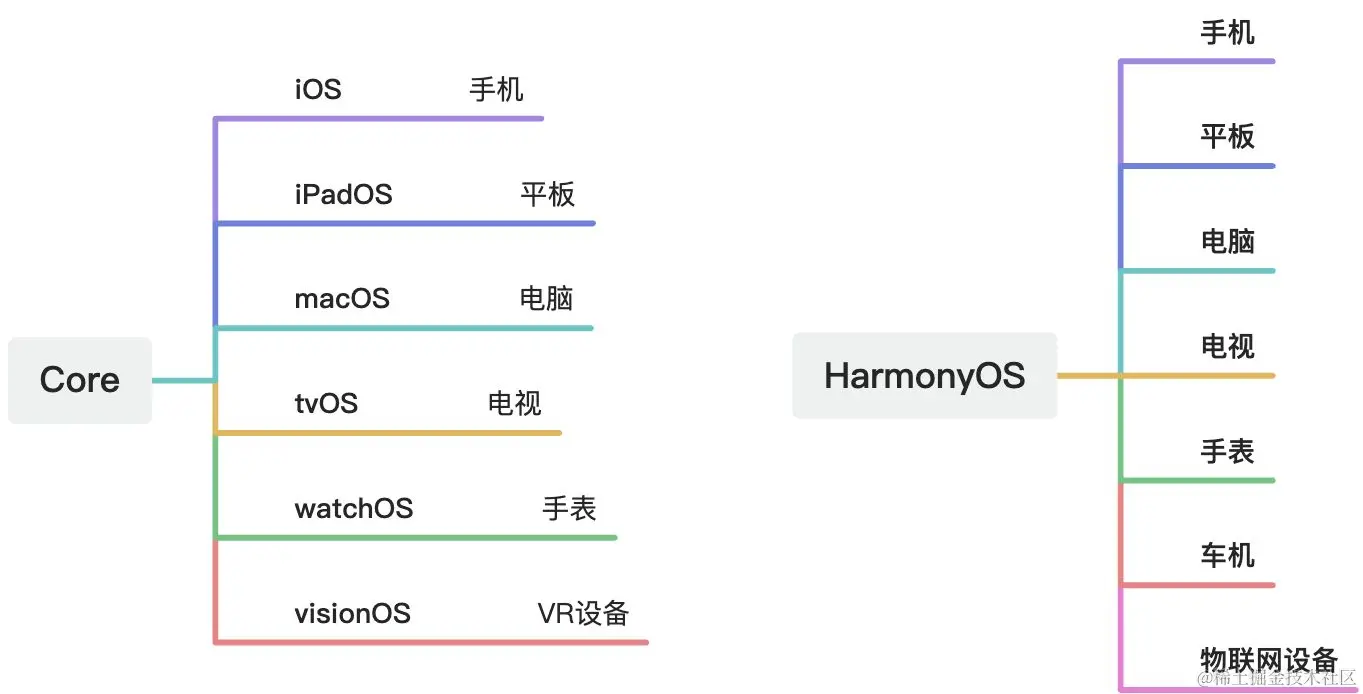The height and width of the screenshot is (694, 1363).
Task: Click 手机 label beside iOS
Action: pyautogui.click(x=496, y=90)
